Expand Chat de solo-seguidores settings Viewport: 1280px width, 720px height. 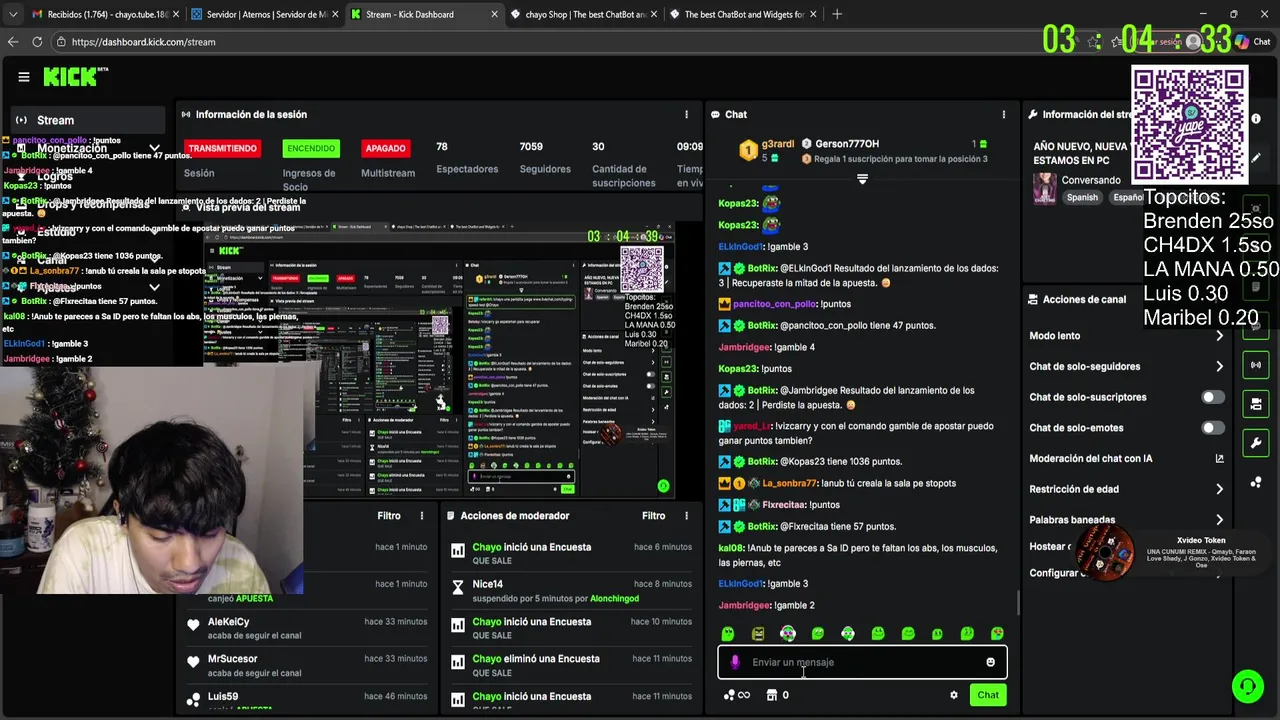point(1219,367)
